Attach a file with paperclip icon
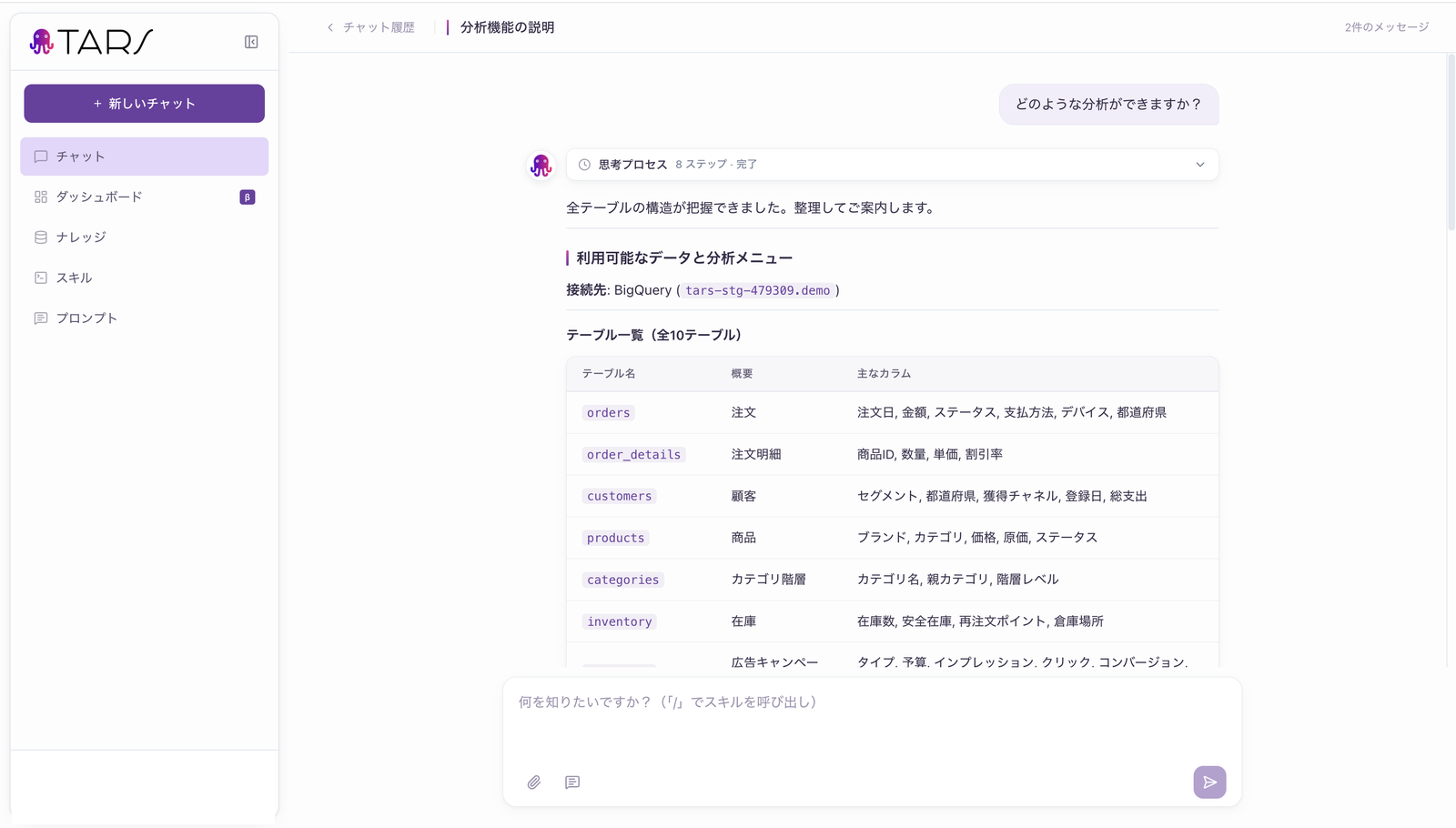 coord(534,783)
